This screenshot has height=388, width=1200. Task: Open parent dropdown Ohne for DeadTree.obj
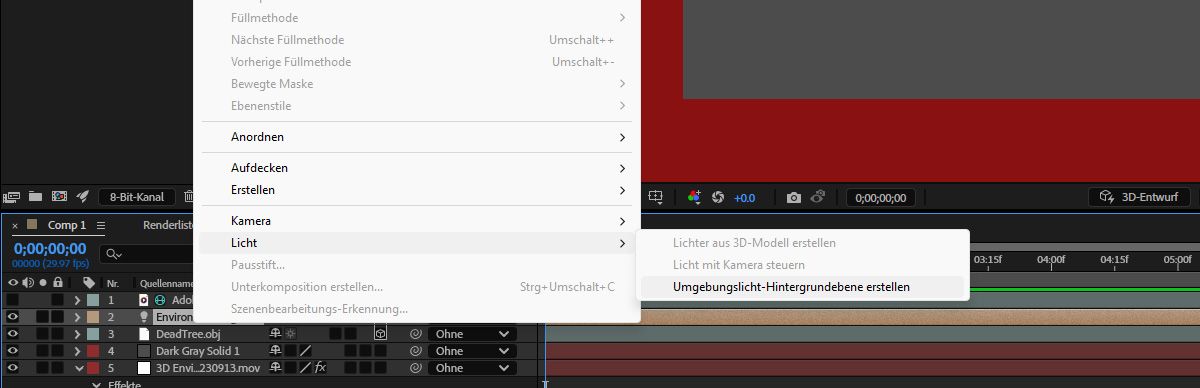(472, 334)
